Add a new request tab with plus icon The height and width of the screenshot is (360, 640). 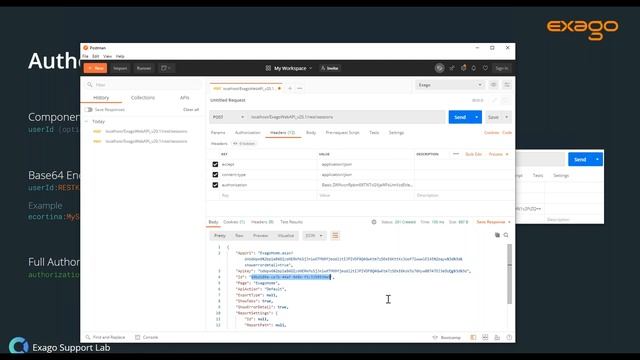pos(290,89)
